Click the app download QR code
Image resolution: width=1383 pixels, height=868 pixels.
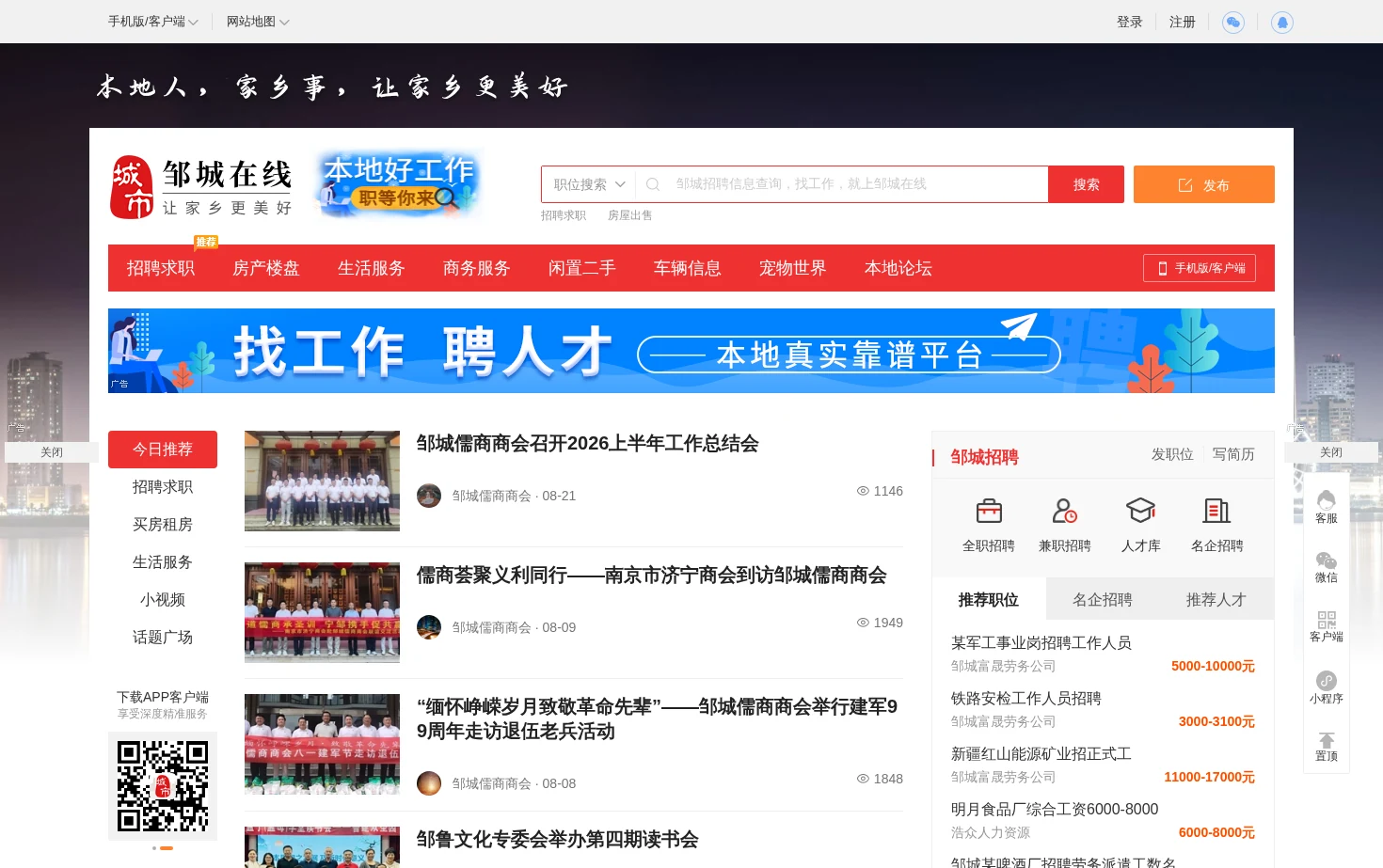(163, 786)
